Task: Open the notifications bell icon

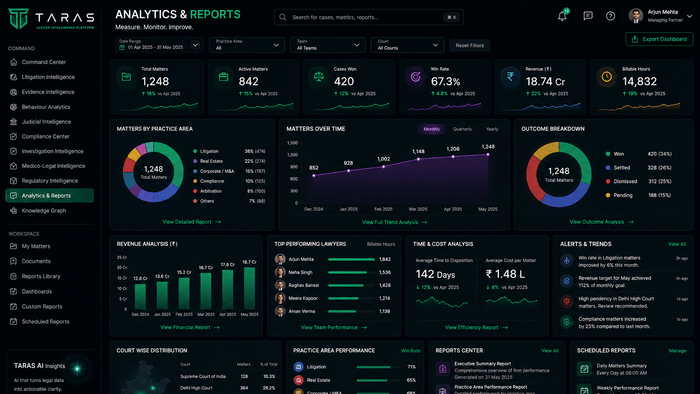Action: 562,17
